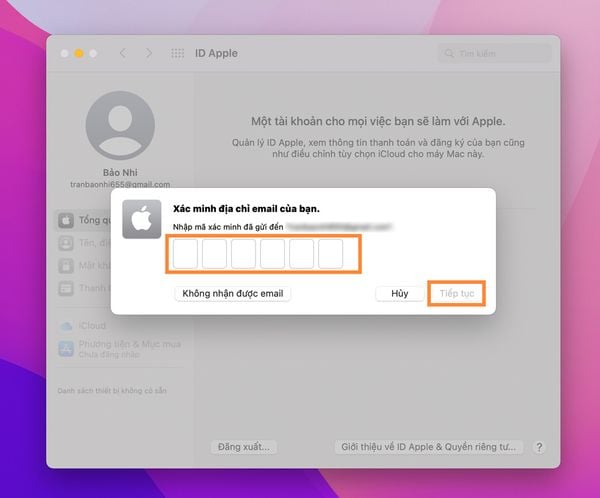Click the first verification code box
Viewport: 600px width, 498px height.
[185, 254]
